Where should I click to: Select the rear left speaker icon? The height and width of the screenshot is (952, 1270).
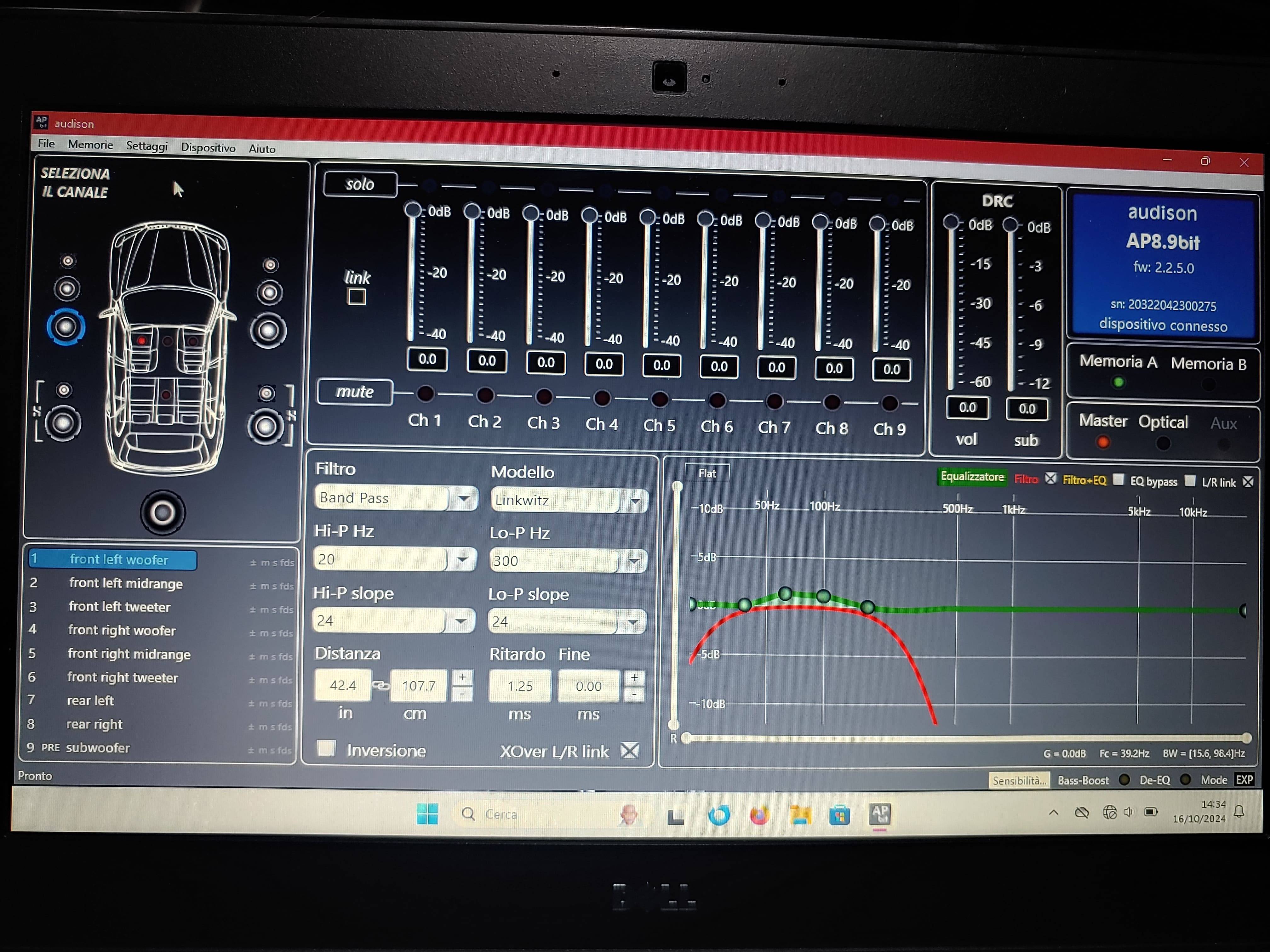63,423
